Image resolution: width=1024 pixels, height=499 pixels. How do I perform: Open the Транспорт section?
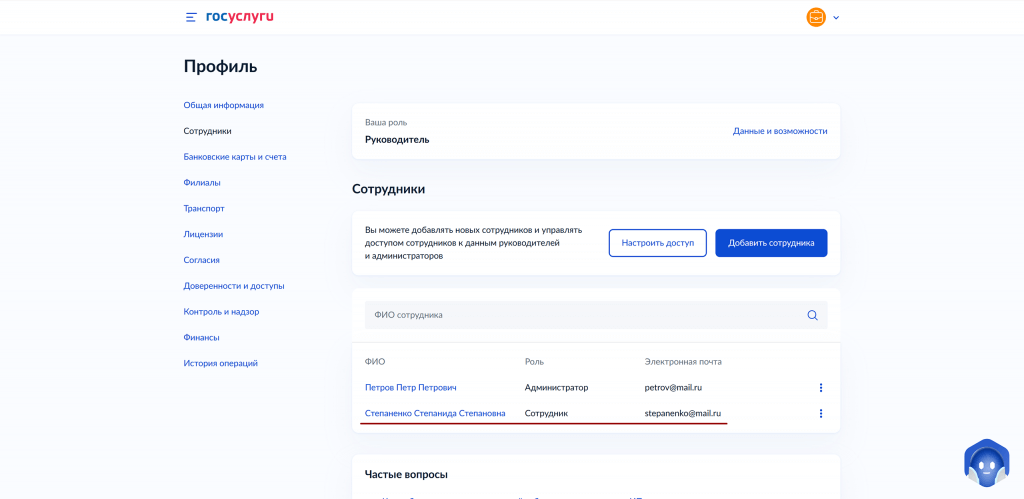point(204,208)
